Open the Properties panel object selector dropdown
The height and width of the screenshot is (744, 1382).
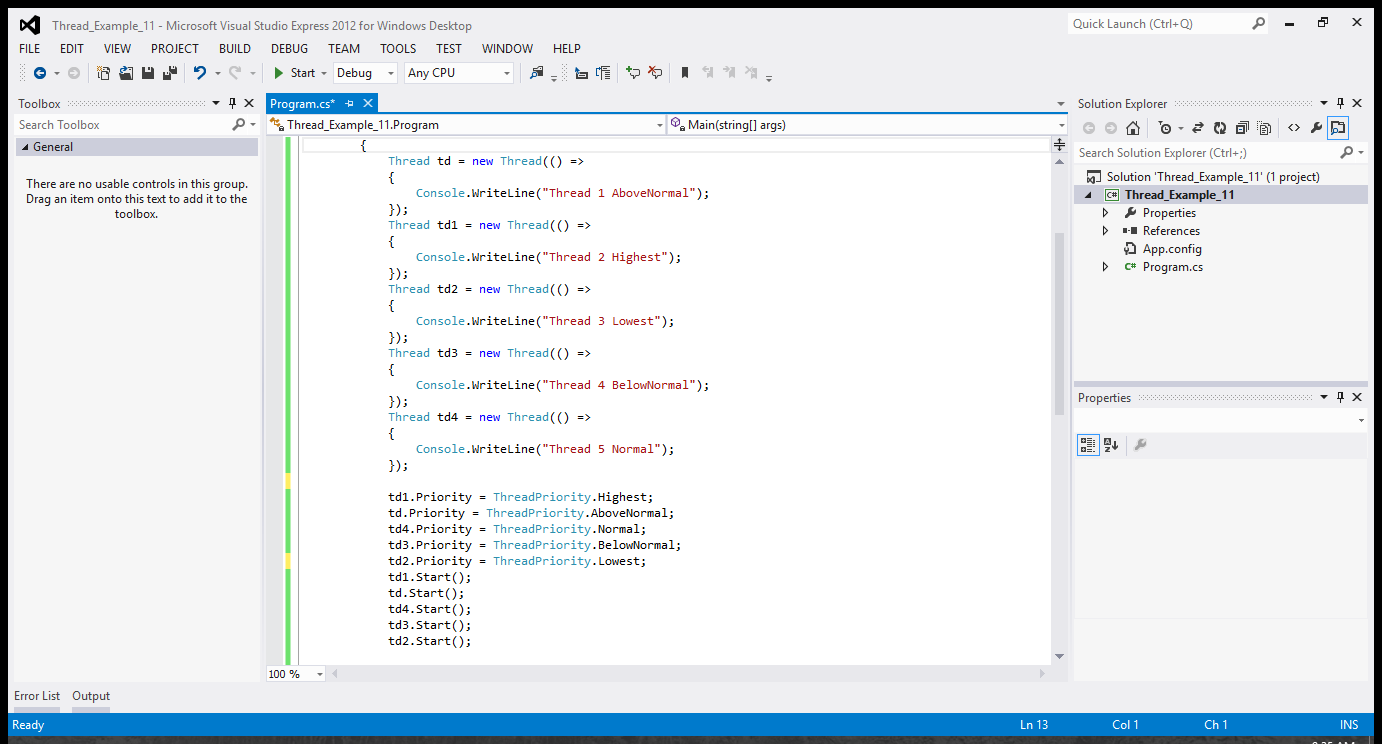1361,421
